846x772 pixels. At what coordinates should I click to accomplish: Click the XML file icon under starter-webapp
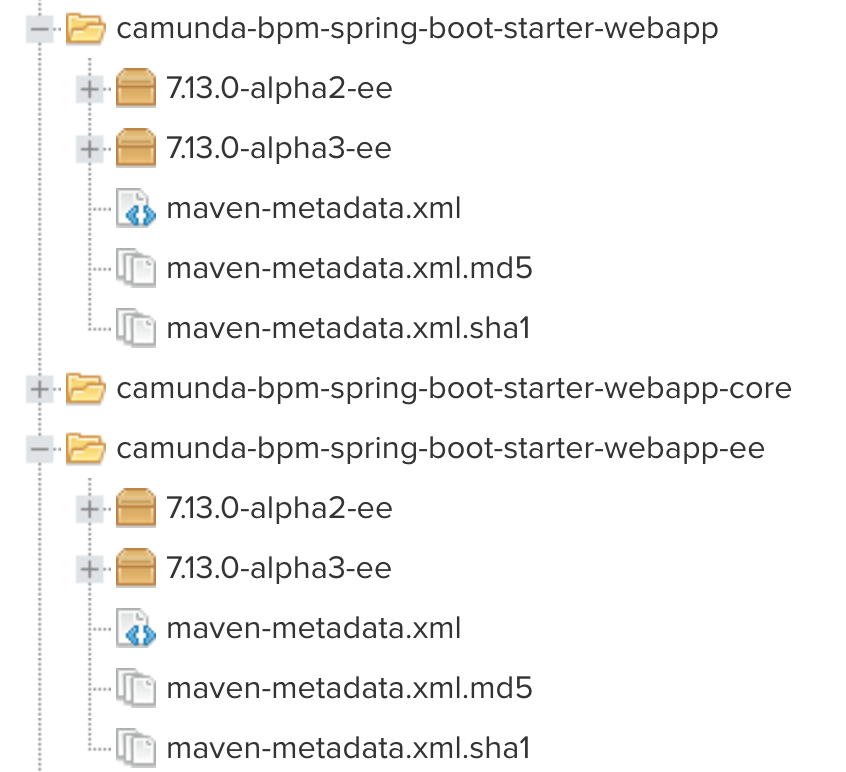[x=136, y=209]
